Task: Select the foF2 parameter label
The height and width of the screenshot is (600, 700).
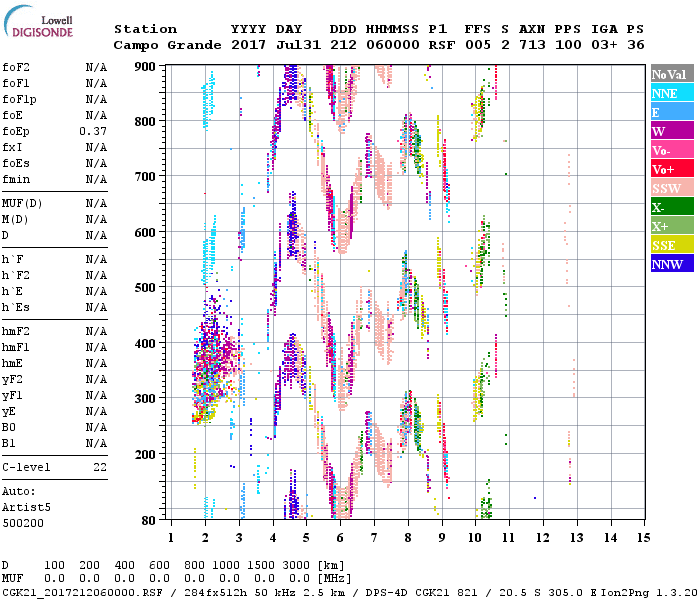Action: pos(15,68)
